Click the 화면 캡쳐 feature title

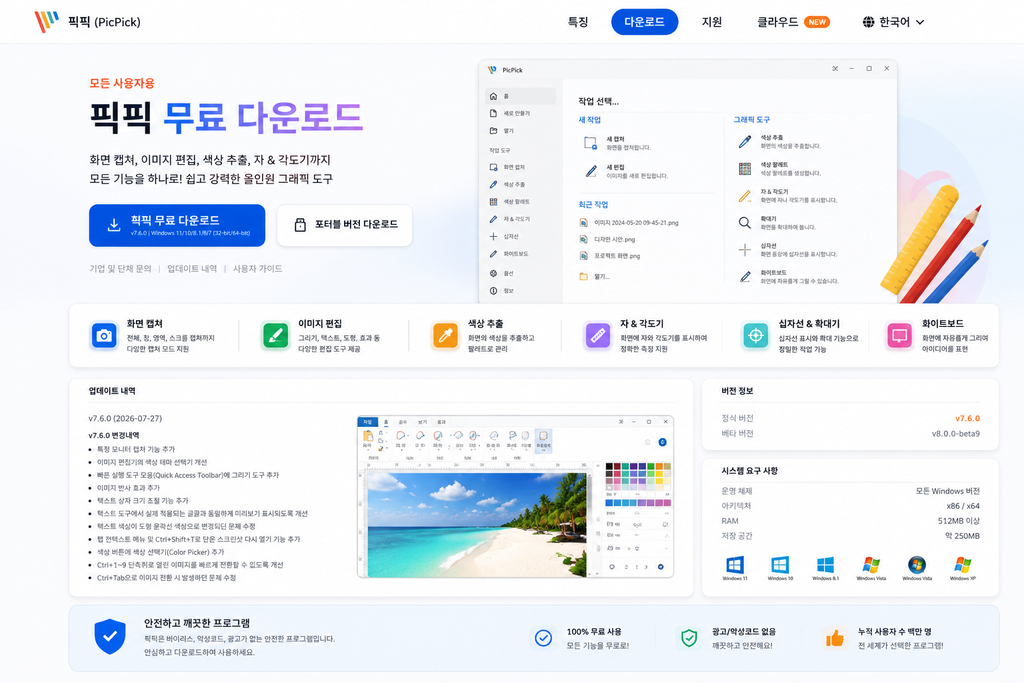pyautogui.click(x=144, y=323)
